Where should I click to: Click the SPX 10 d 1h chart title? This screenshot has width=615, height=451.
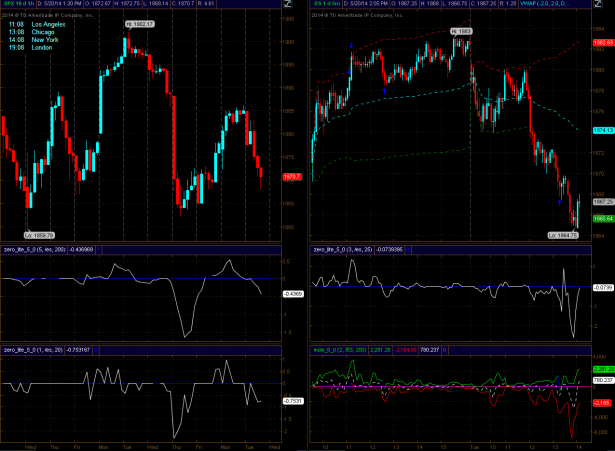pyautogui.click(x=18, y=4)
